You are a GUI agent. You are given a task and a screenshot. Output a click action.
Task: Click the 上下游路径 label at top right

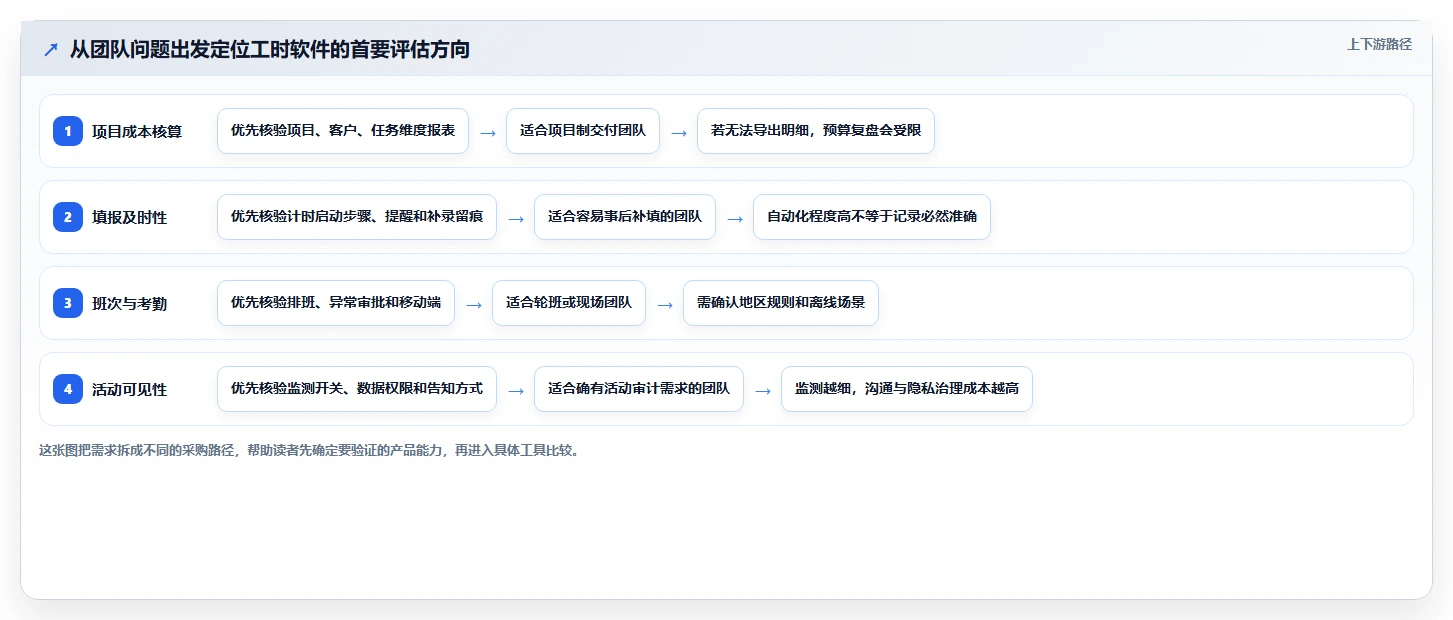point(1379,44)
